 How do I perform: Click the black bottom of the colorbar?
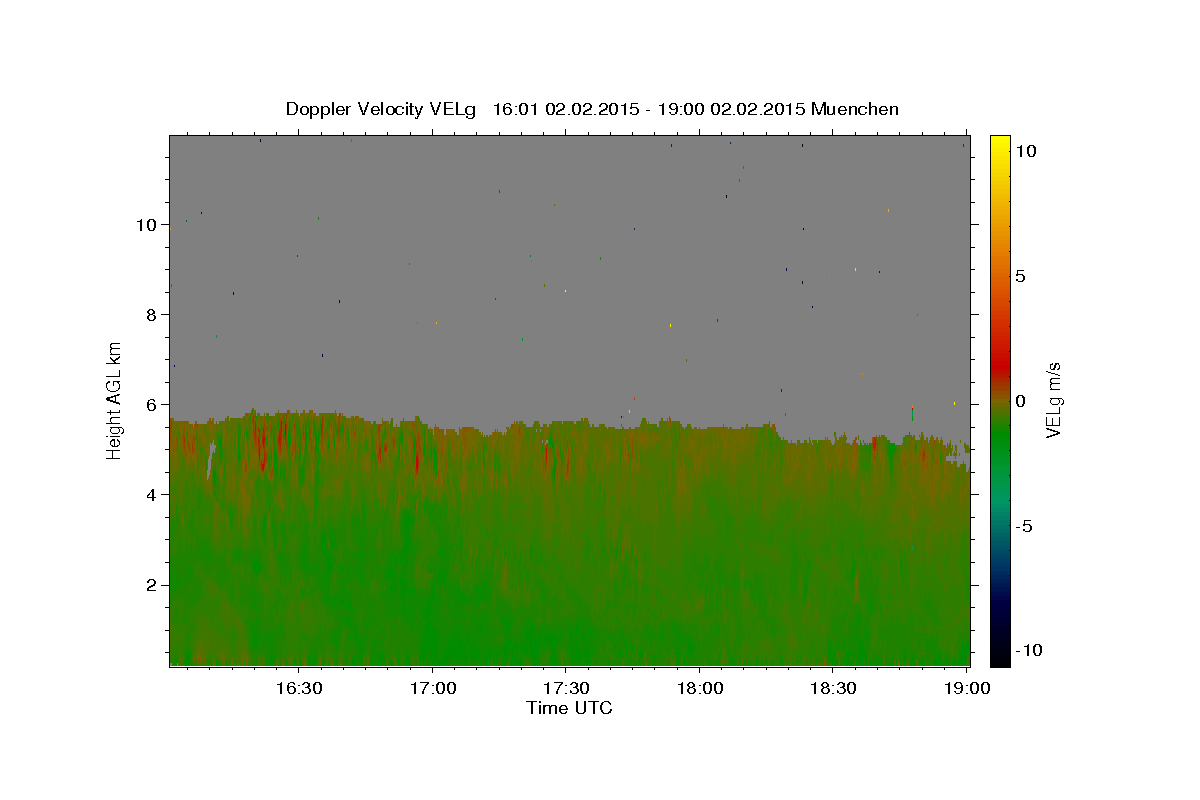point(1000,659)
